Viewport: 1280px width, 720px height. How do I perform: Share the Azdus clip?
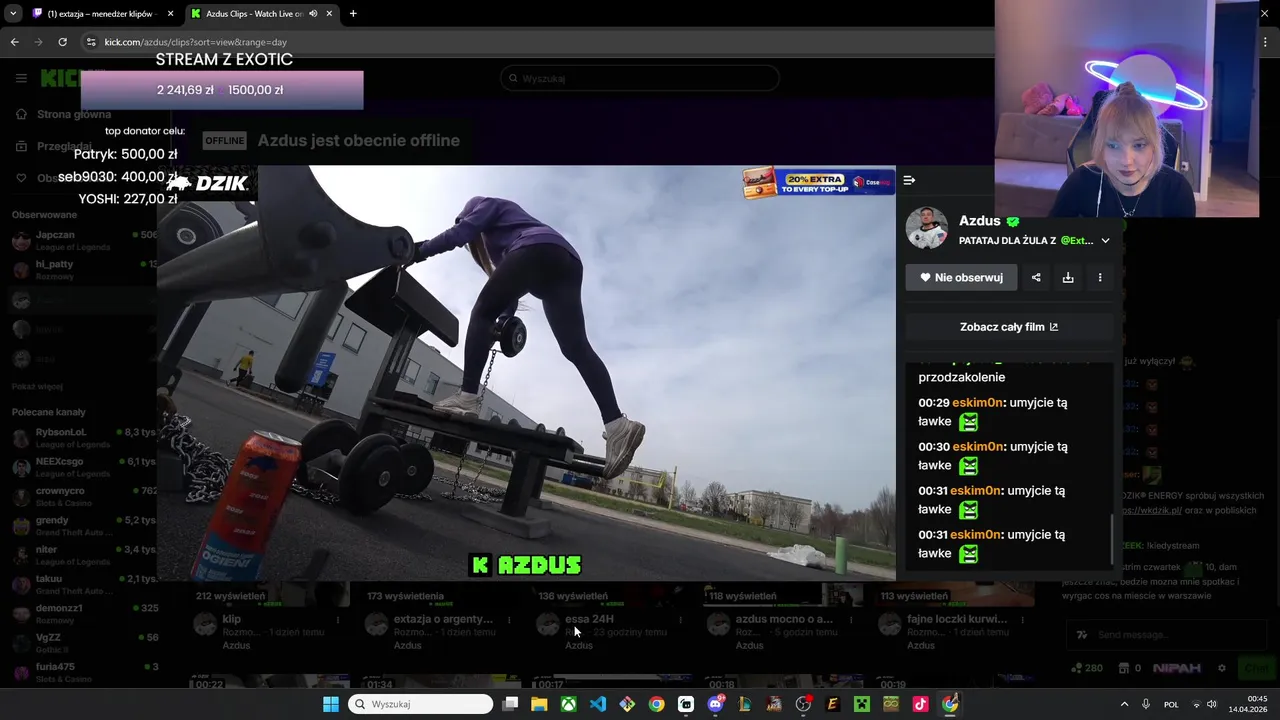1036,277
